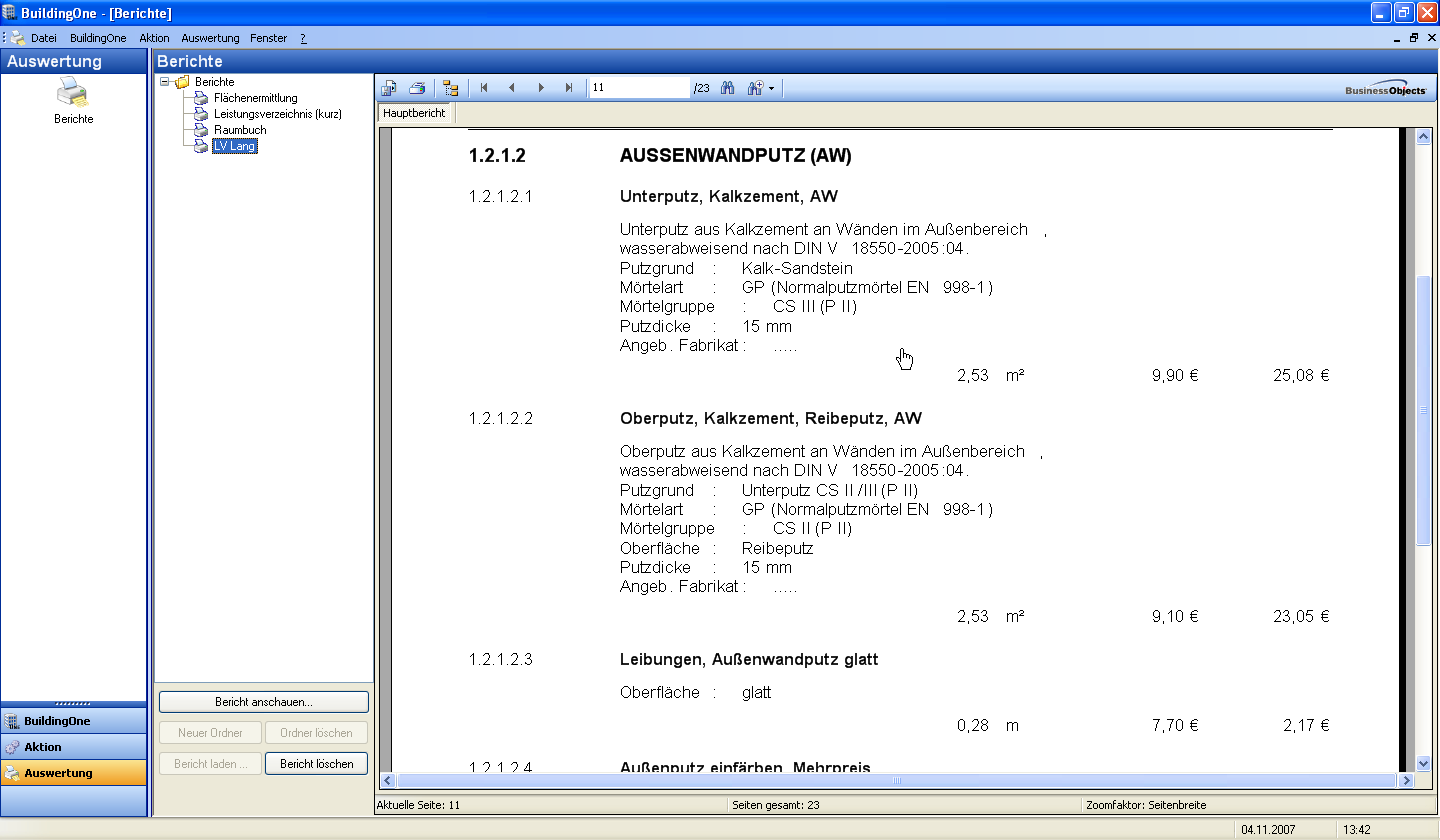Image resolution: width=1440 pixels, height=840 pixels.
Task: Click vertical scrollbar up arrow
Action: point(1424,137)
